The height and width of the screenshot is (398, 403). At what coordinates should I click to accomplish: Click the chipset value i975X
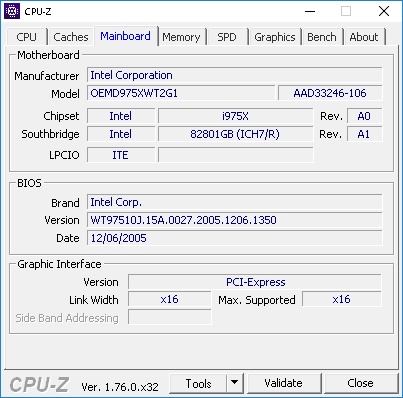click(x=236, y=116)
